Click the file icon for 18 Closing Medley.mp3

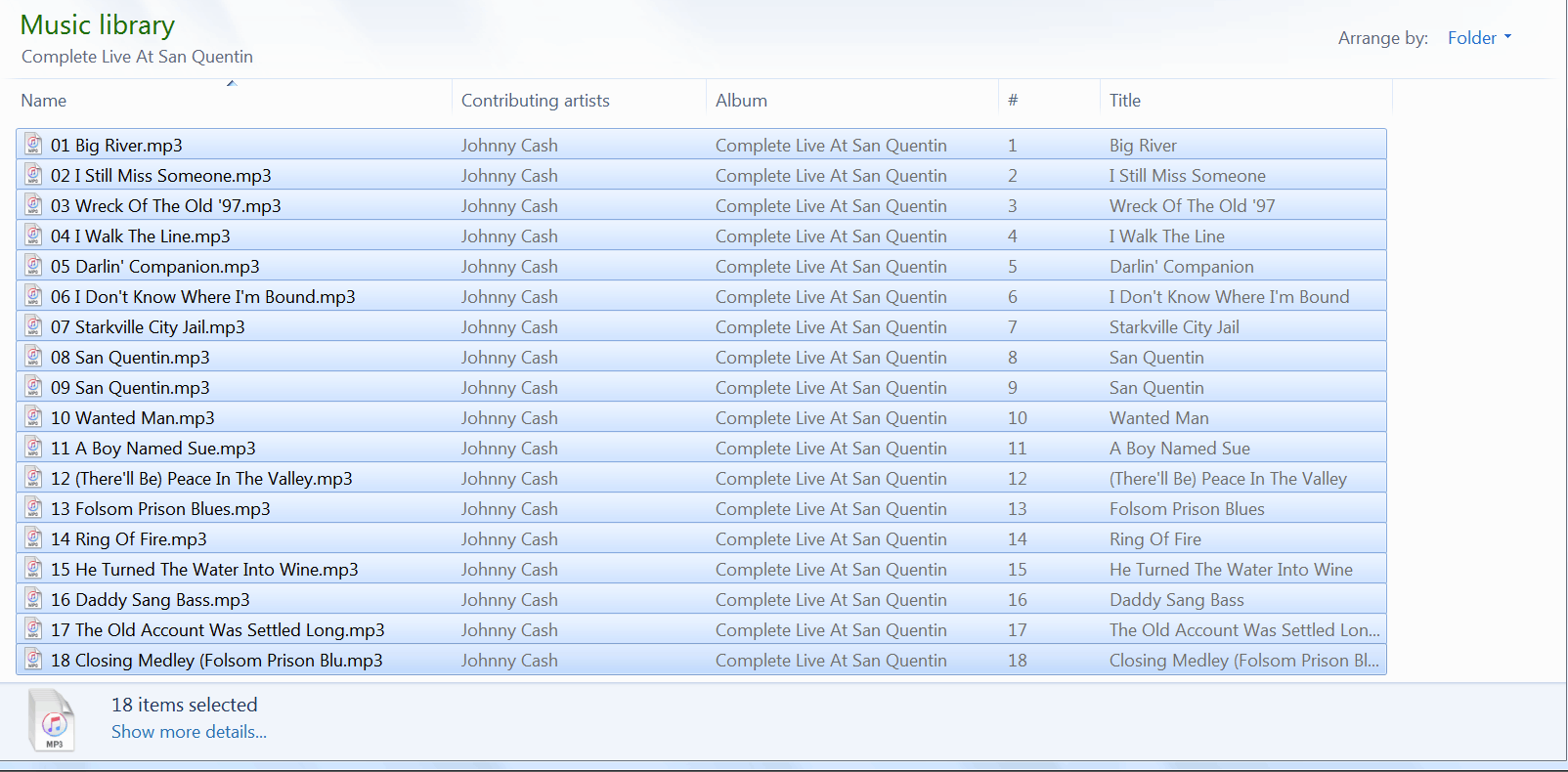(x=33, y=660)
